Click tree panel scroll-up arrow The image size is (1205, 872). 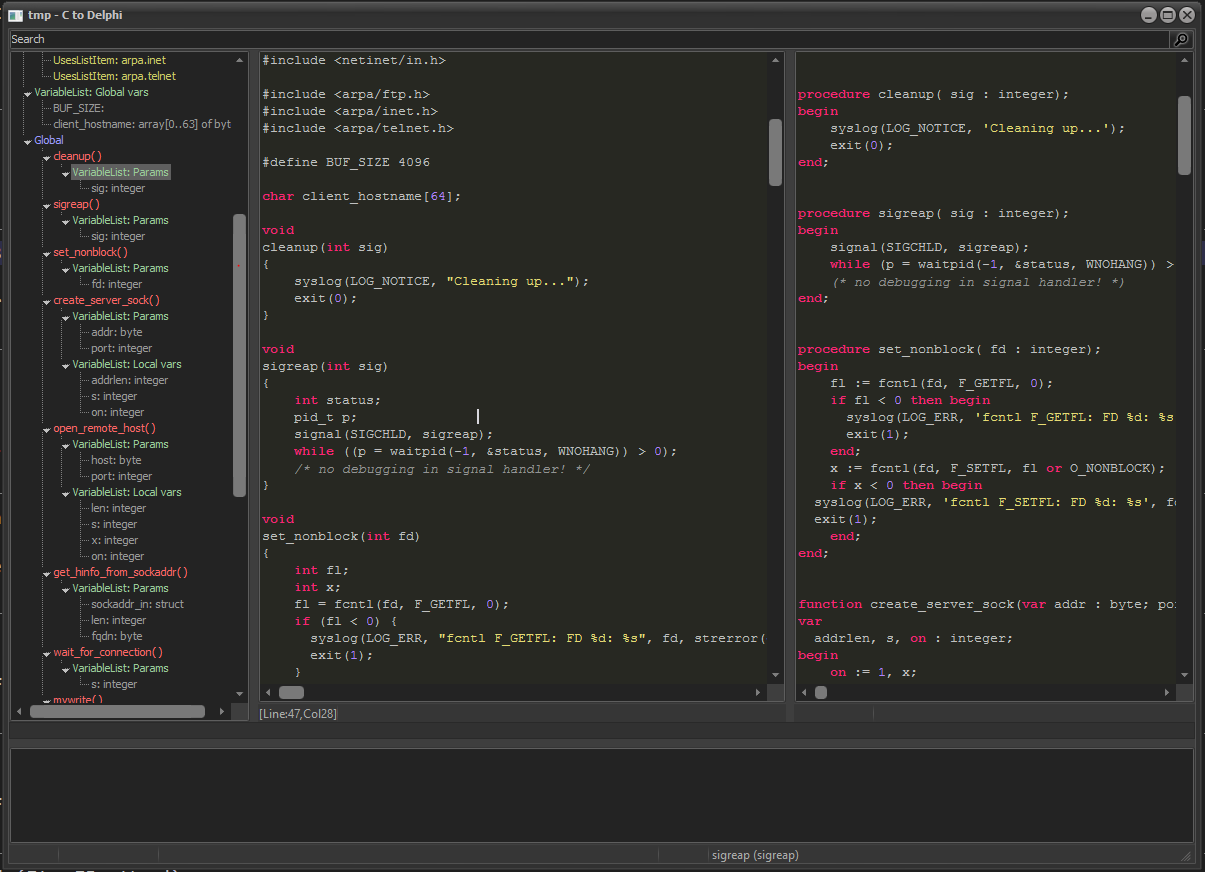tap(239, 60)
